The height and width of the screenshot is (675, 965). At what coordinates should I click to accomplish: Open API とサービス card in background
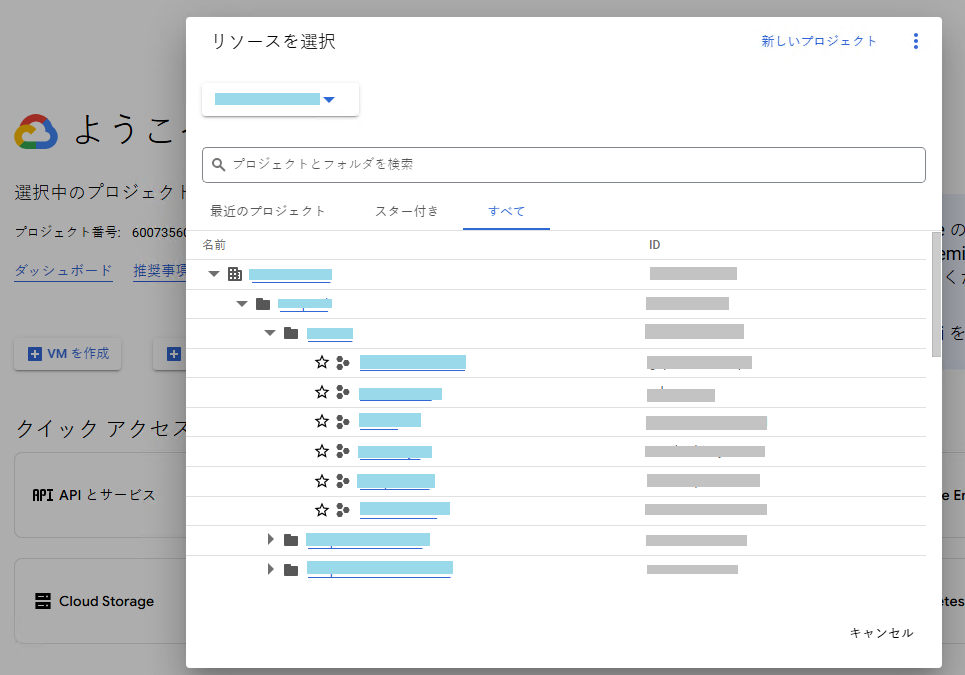pyautogui.click(x=100, y=495)
